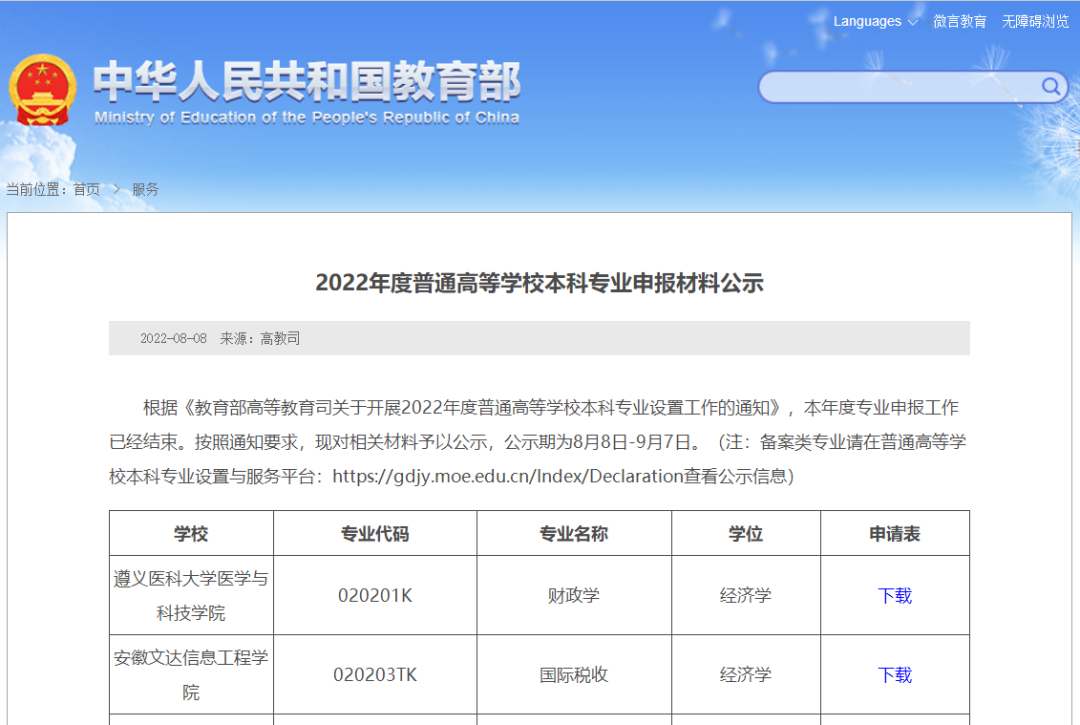Click the 申请表 column header

[x=894, y=534]
